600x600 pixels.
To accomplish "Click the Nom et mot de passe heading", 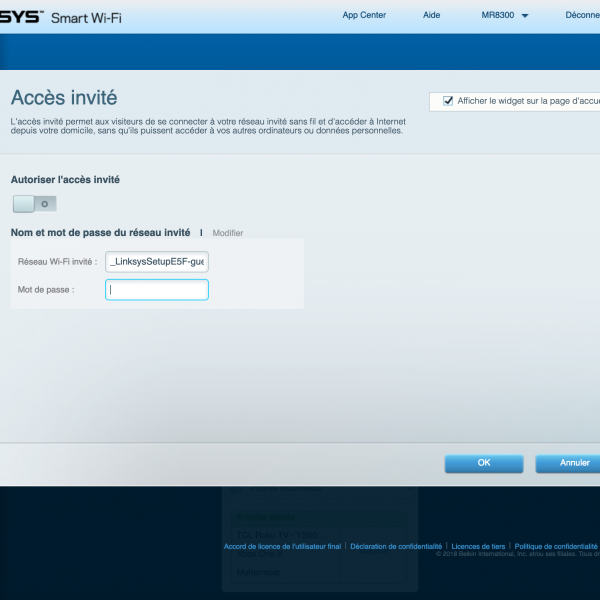I will 100,233.
